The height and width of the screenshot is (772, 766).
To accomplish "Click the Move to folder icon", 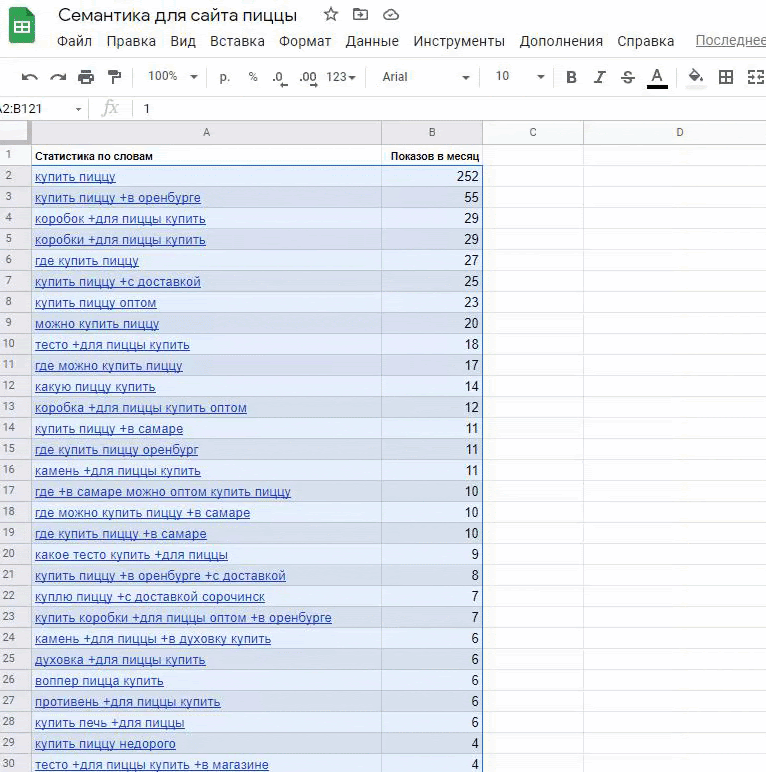I will pyautogui.click(x=360, y=14).
